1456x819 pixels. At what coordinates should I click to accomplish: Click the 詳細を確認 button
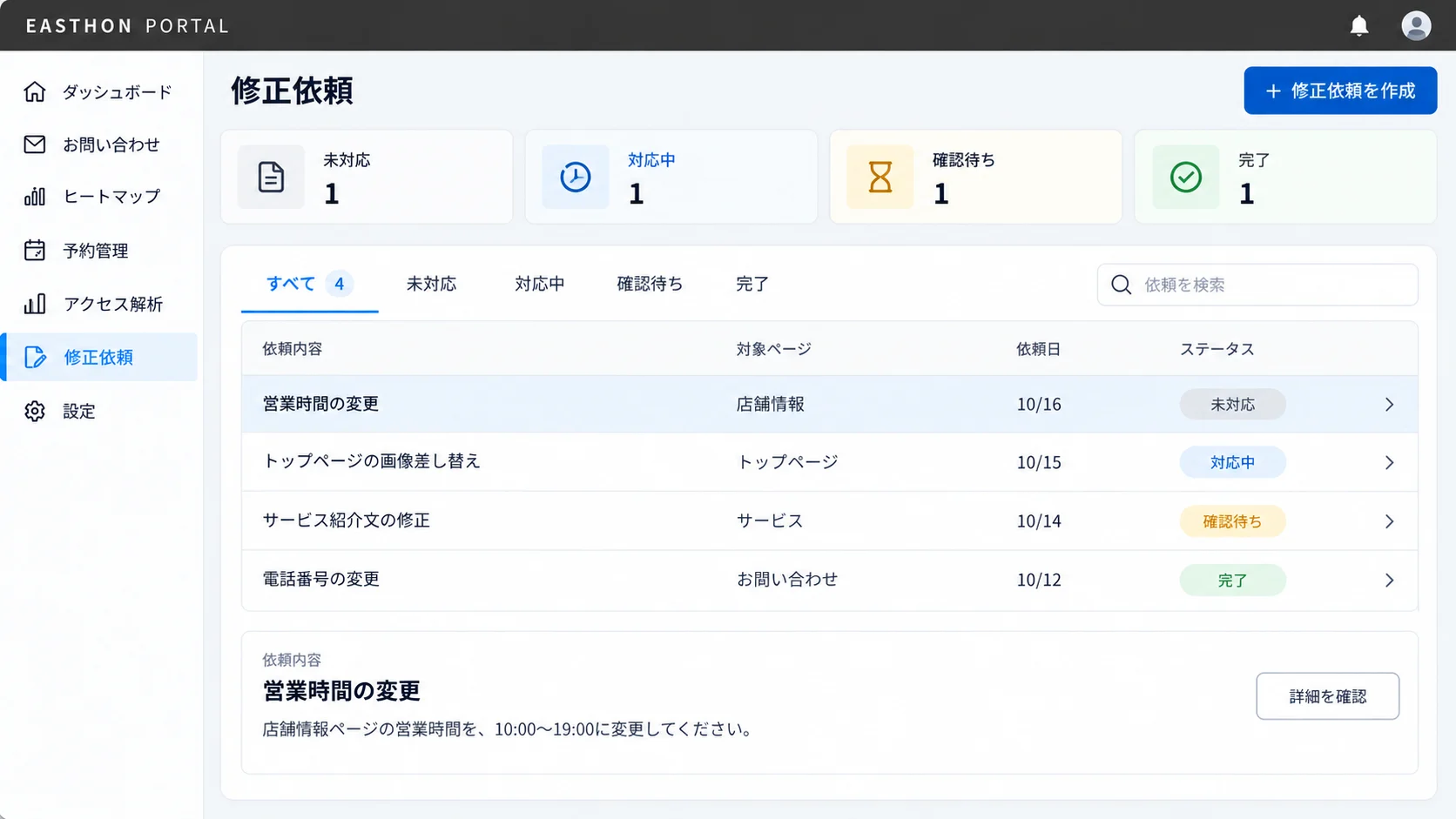coord(1327,696)
